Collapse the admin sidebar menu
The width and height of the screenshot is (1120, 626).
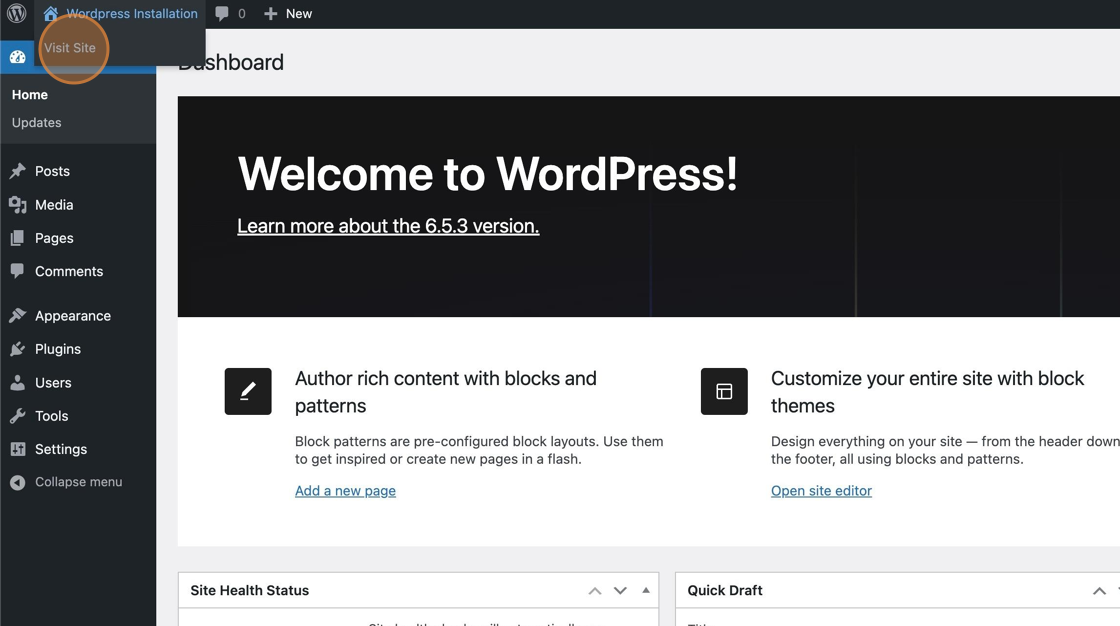(78, 482)
